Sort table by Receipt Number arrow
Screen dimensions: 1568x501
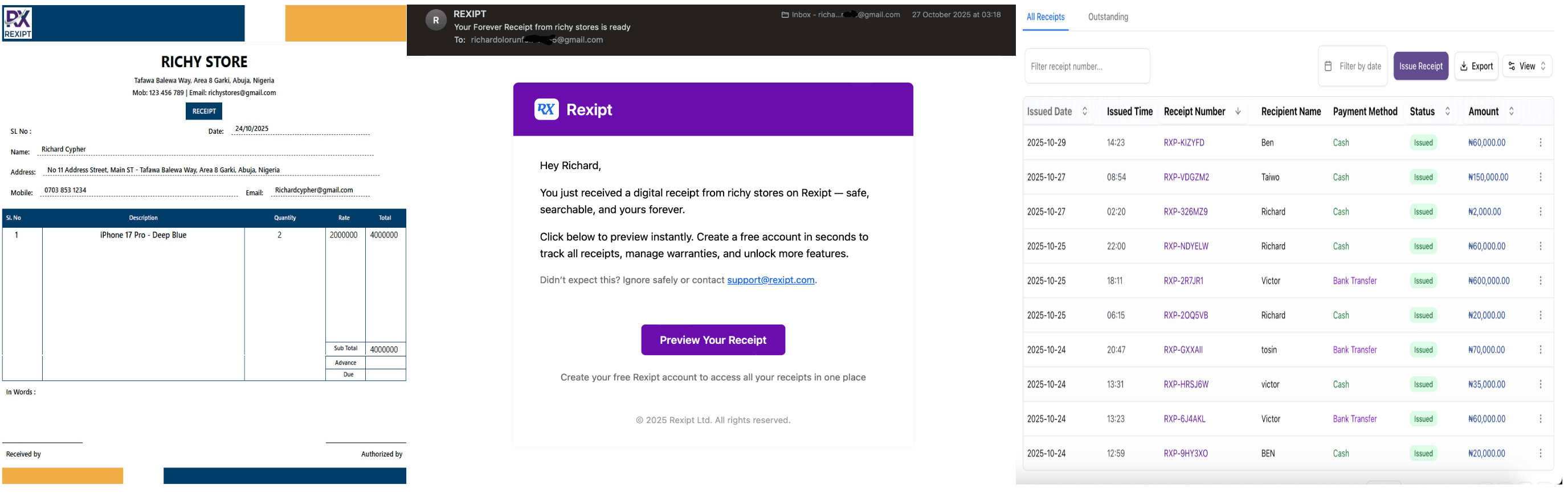coord(1238,112)
